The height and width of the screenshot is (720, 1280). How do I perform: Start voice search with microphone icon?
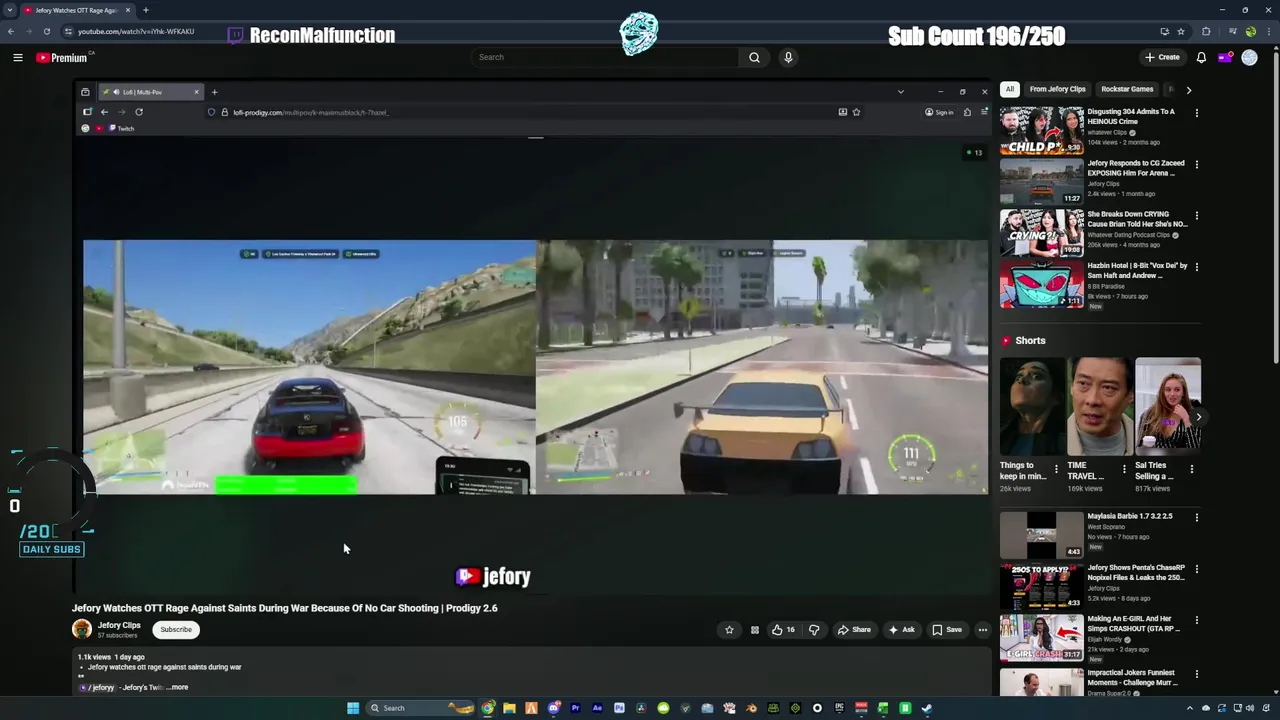click(788, 57)
